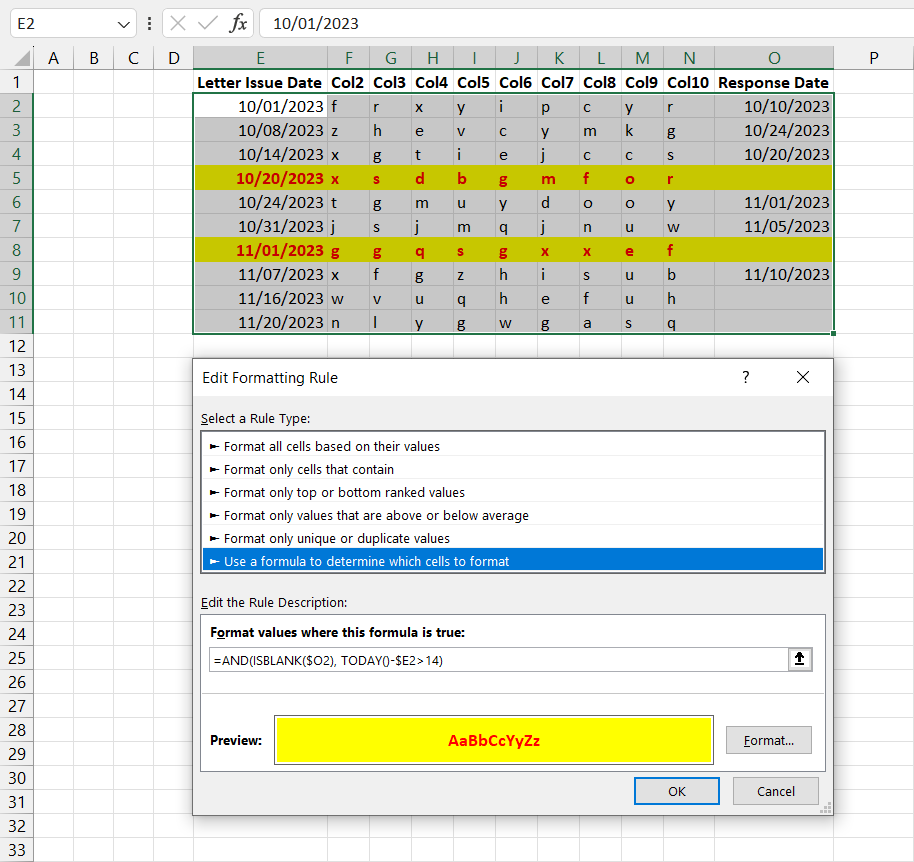Click the formula bar Enter checkmark icon
The width and height of the screenshot is (914, 862).
coord(208,23)
